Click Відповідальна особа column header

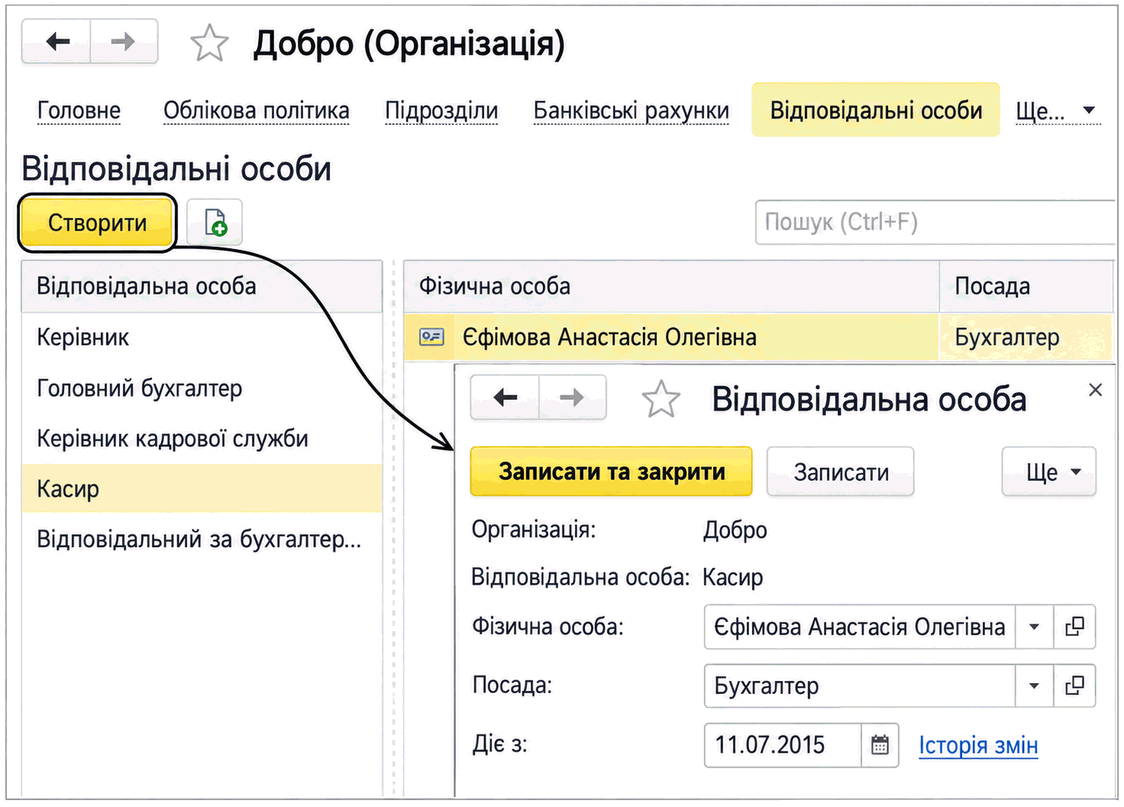pos(201,286)
